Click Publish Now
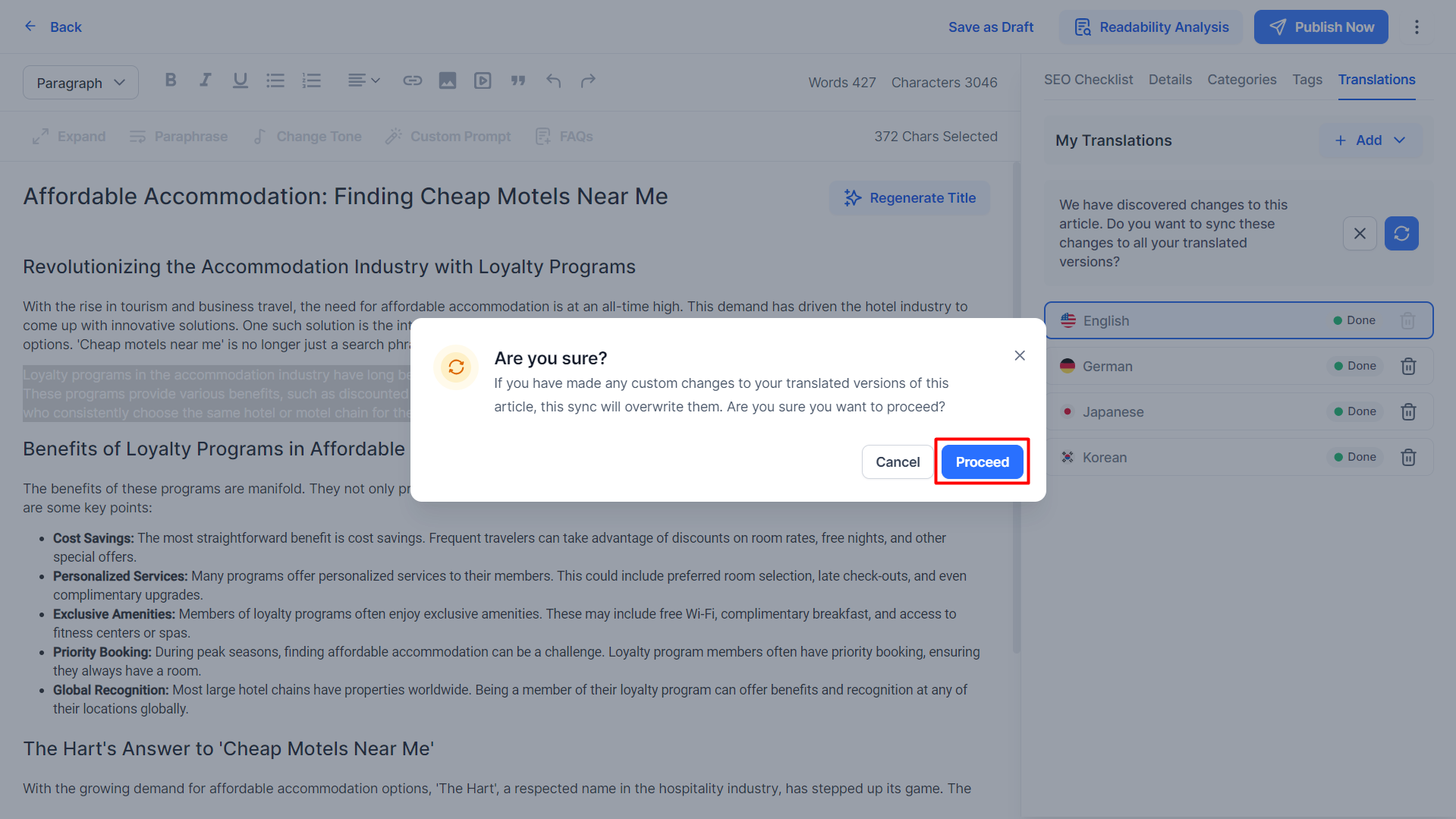1456x819 pixels. tap(1321, 27)
